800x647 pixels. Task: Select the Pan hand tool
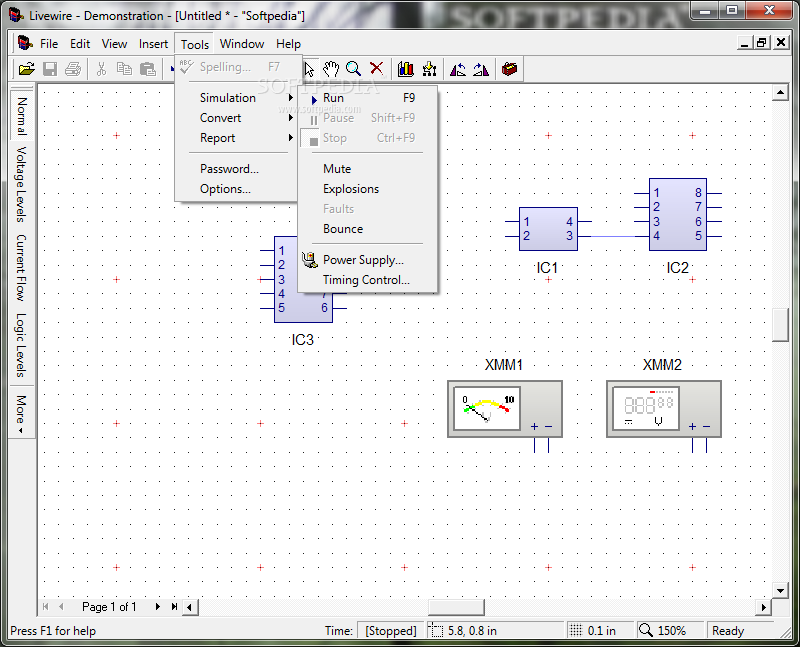331,69
